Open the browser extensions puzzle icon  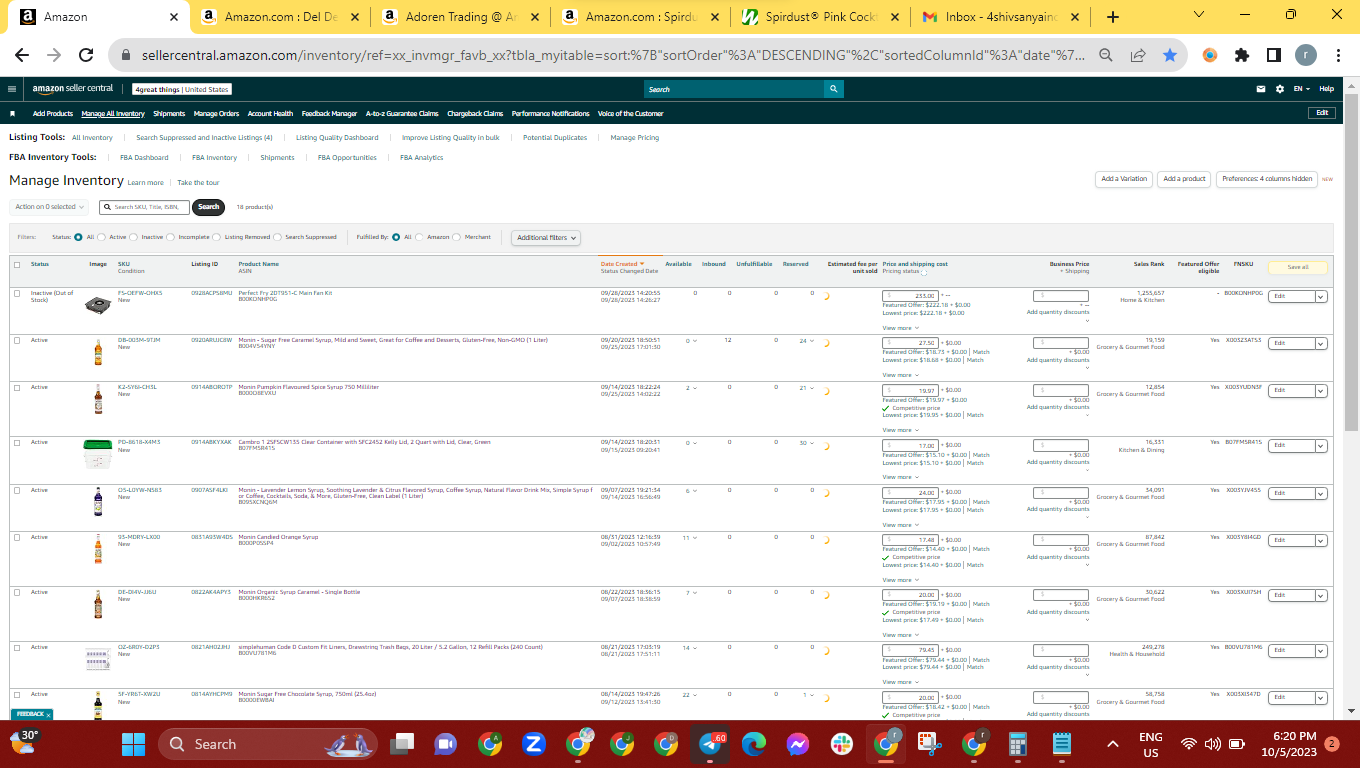click(1242, 56)
